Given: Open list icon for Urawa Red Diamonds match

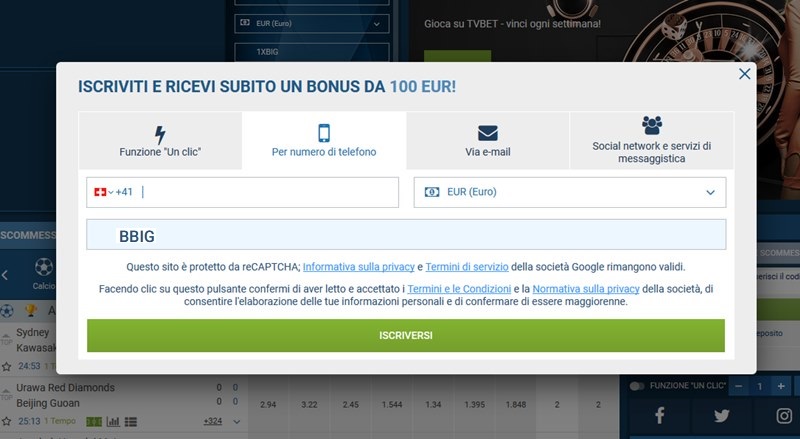Looking at the screenshot, I should [x=131, y=422].
